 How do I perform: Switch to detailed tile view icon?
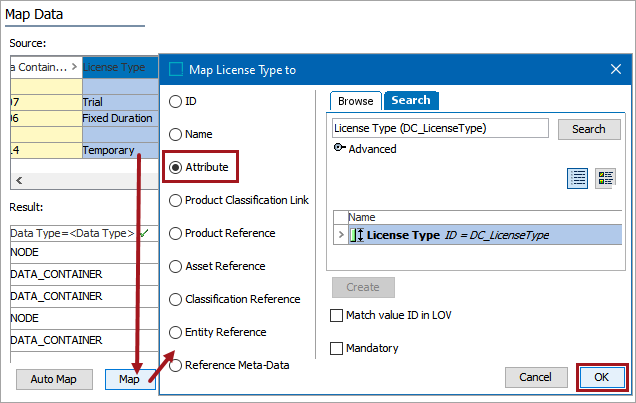click(605, 178)
